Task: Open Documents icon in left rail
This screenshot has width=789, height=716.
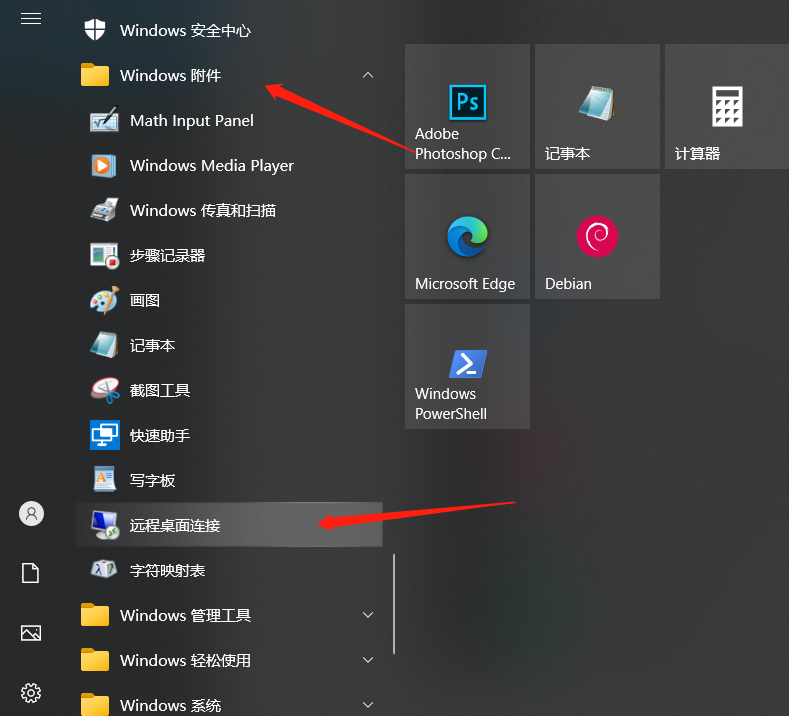Action: 31,573
